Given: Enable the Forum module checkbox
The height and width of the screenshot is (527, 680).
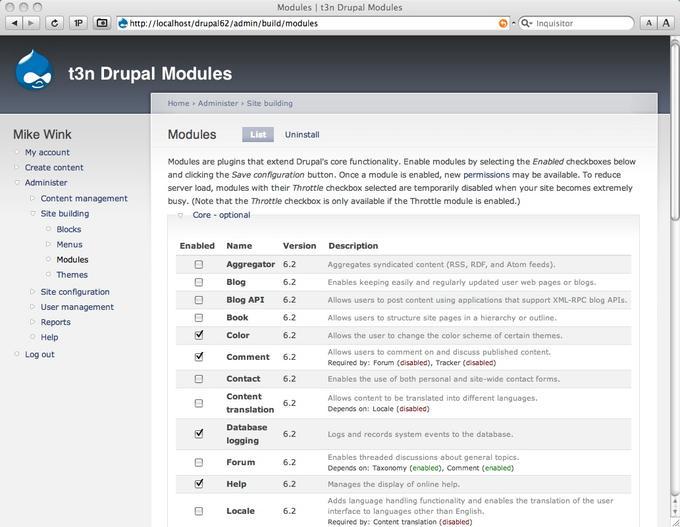Looking at the screenshot, I should 199,462.
